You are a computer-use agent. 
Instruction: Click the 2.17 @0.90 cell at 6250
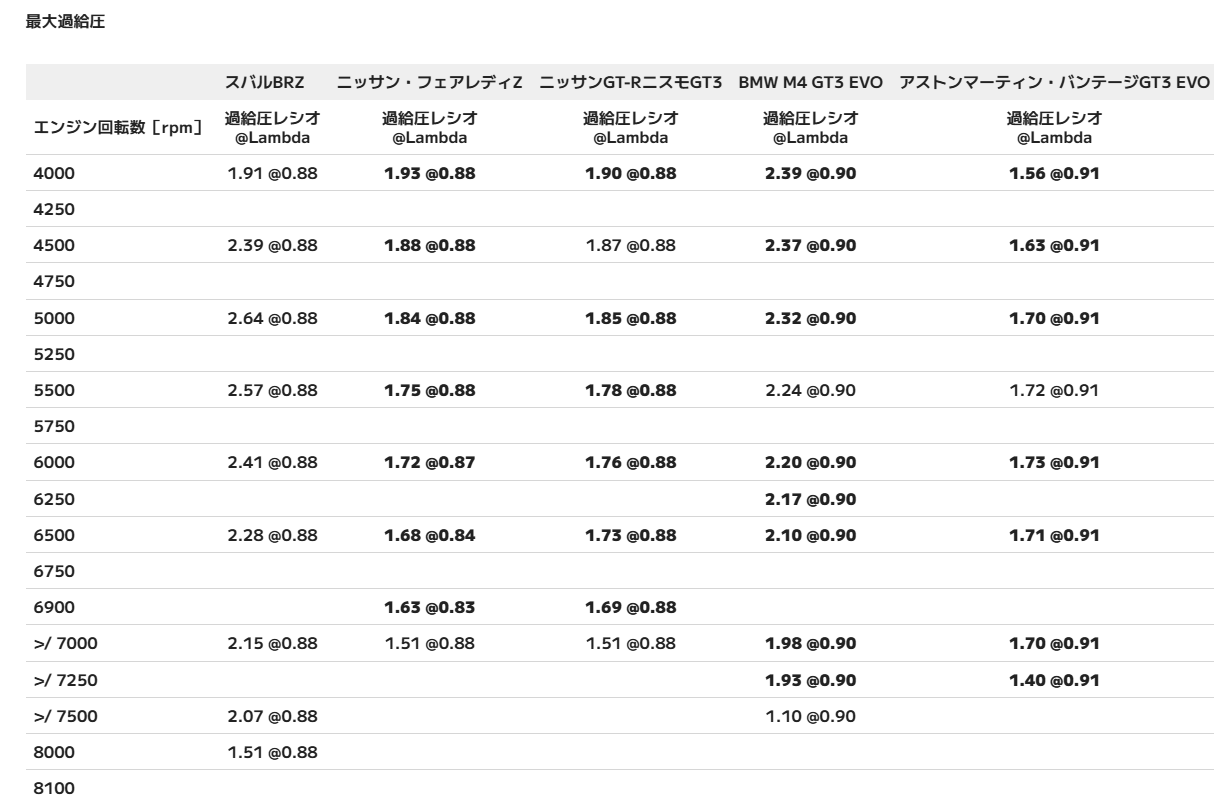coord(810,497)
